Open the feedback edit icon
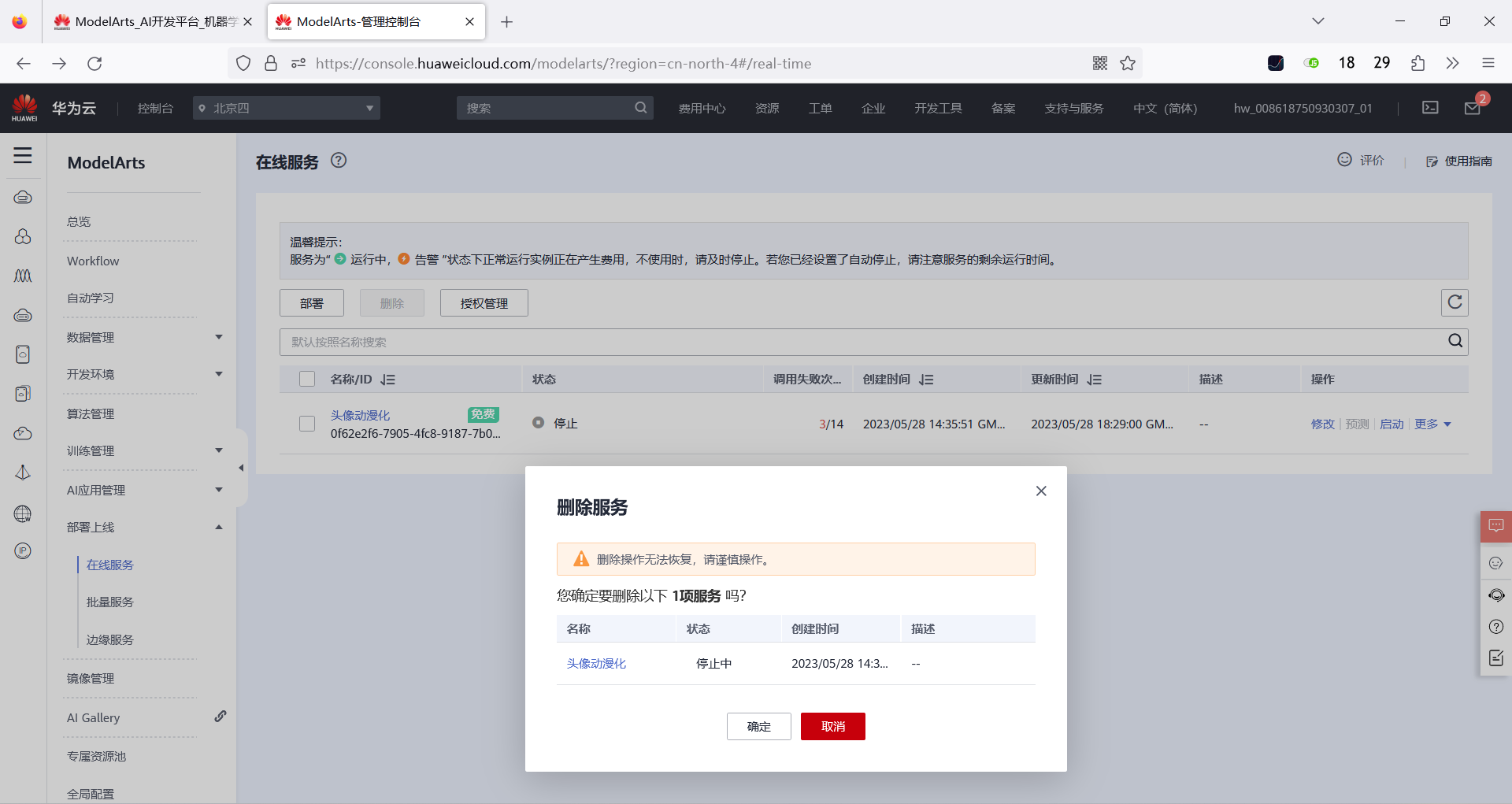 tap(1495, 658)
